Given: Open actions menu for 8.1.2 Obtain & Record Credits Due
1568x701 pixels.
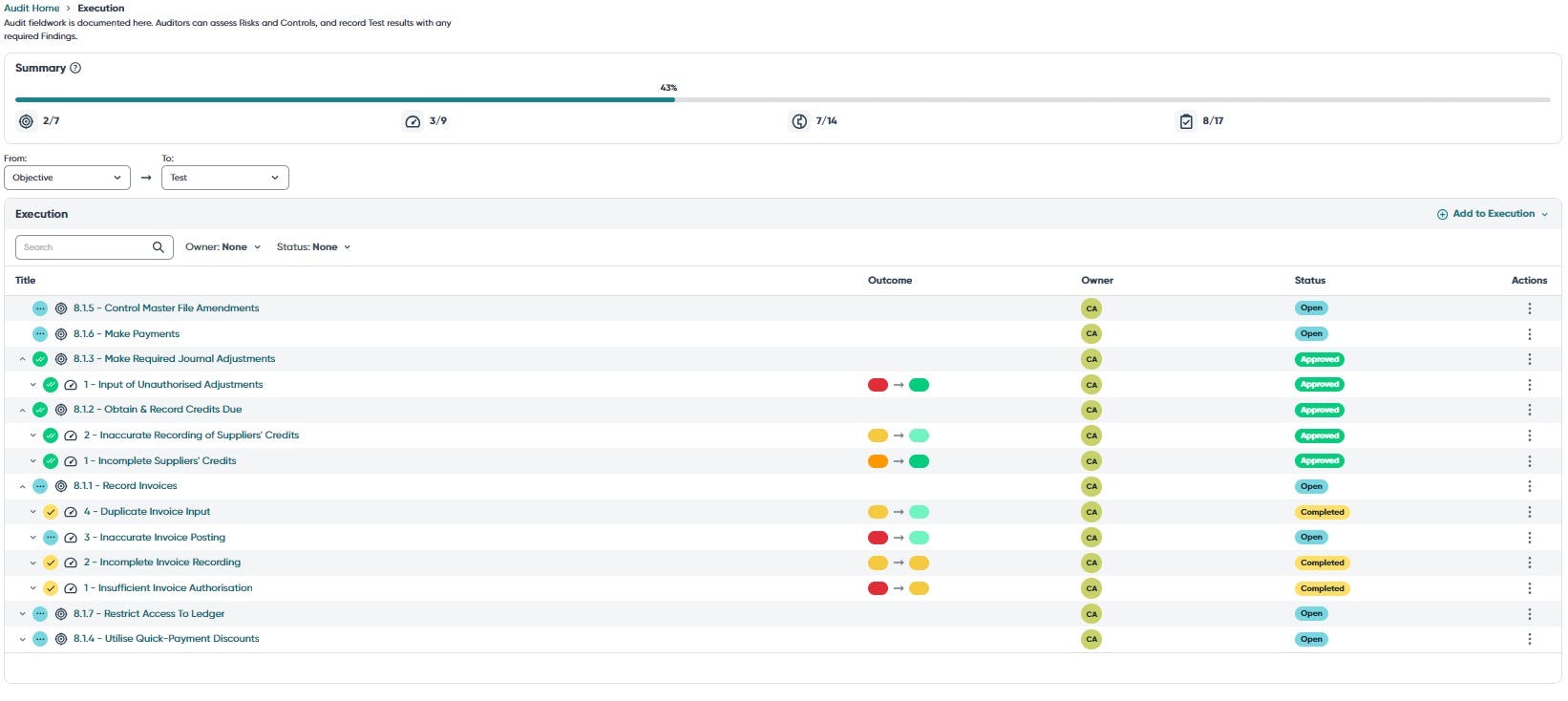Looking at the screenshot, I should click(1529, 410).
